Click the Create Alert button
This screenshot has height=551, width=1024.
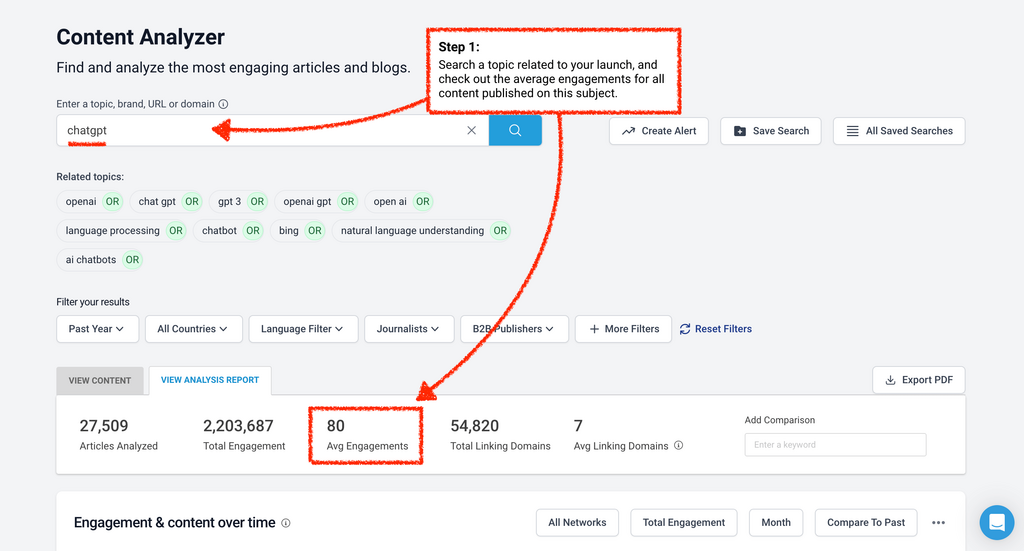coord(659,131)
